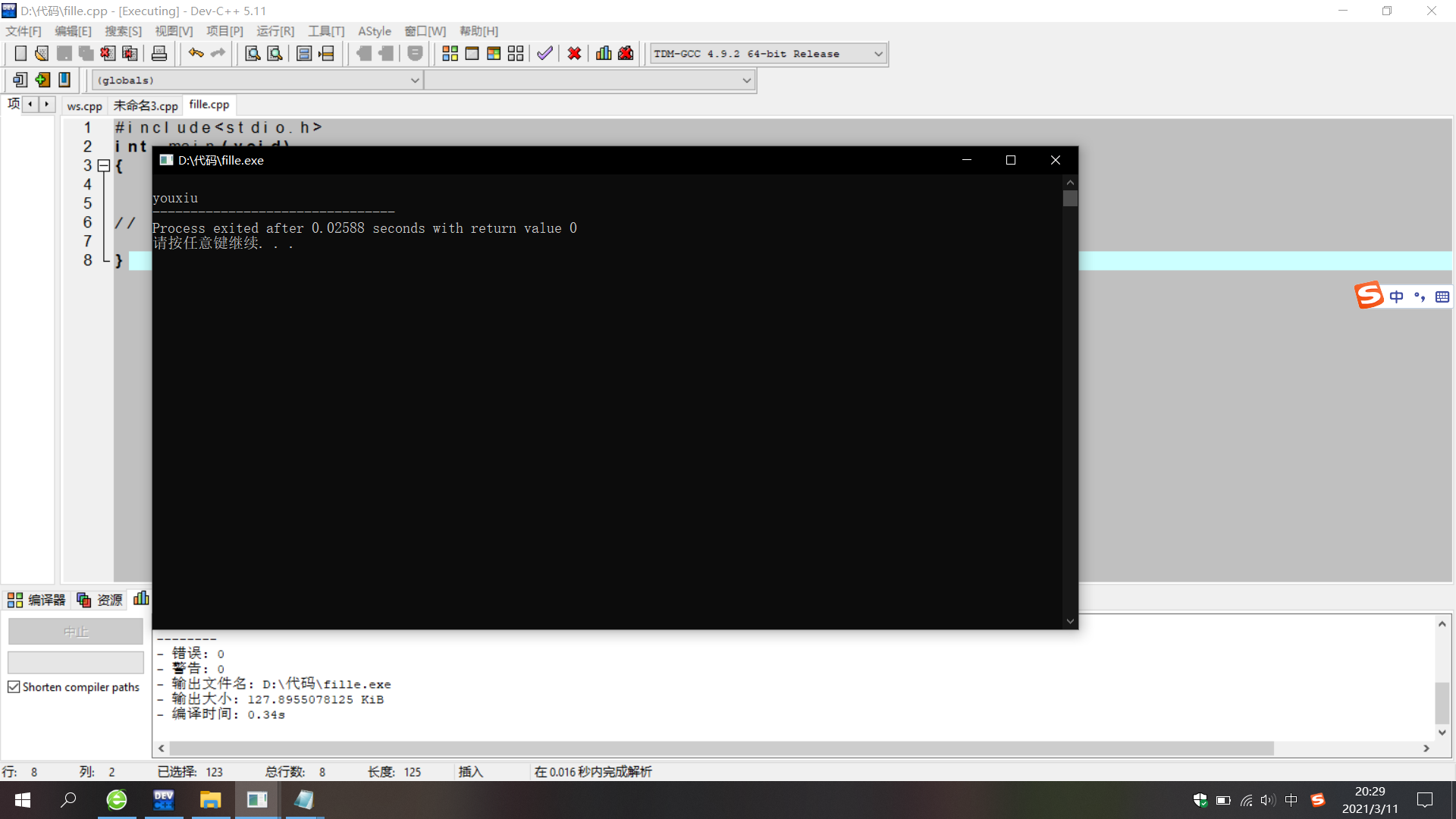Click the Find magnifier icon
This screenshot has height=819, width=1456.
pyautogui.click(x=253, y=53)
